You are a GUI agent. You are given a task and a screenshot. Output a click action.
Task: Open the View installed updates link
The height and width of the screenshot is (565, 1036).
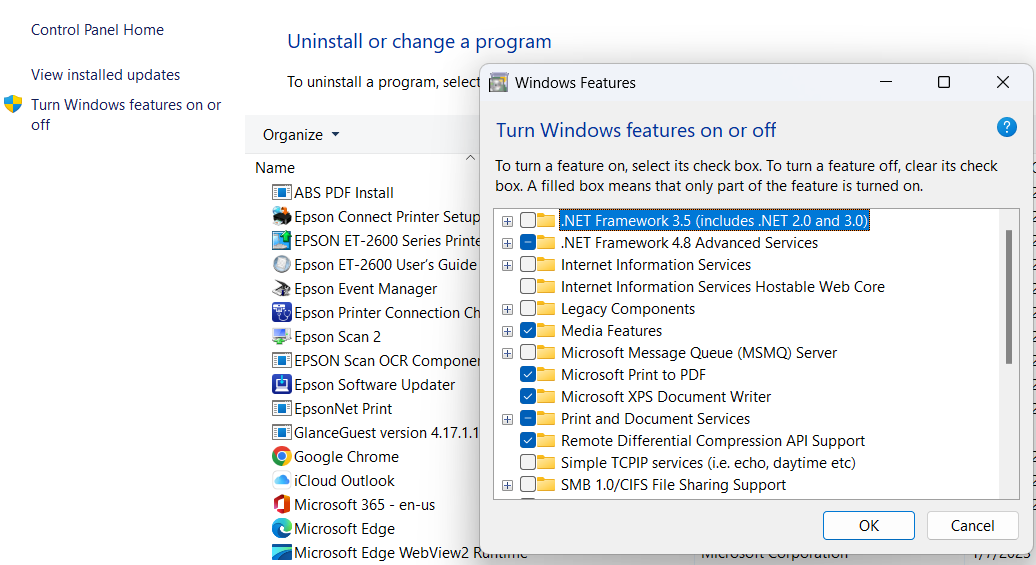click(x=105, y=75)
